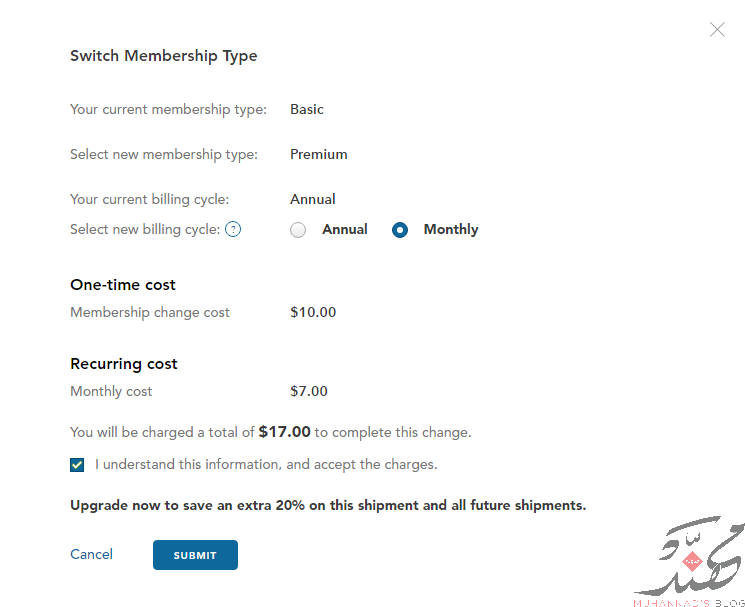Submit the membership change
The height and width of the screenshot is (607, 745).
tap(195, 555)
